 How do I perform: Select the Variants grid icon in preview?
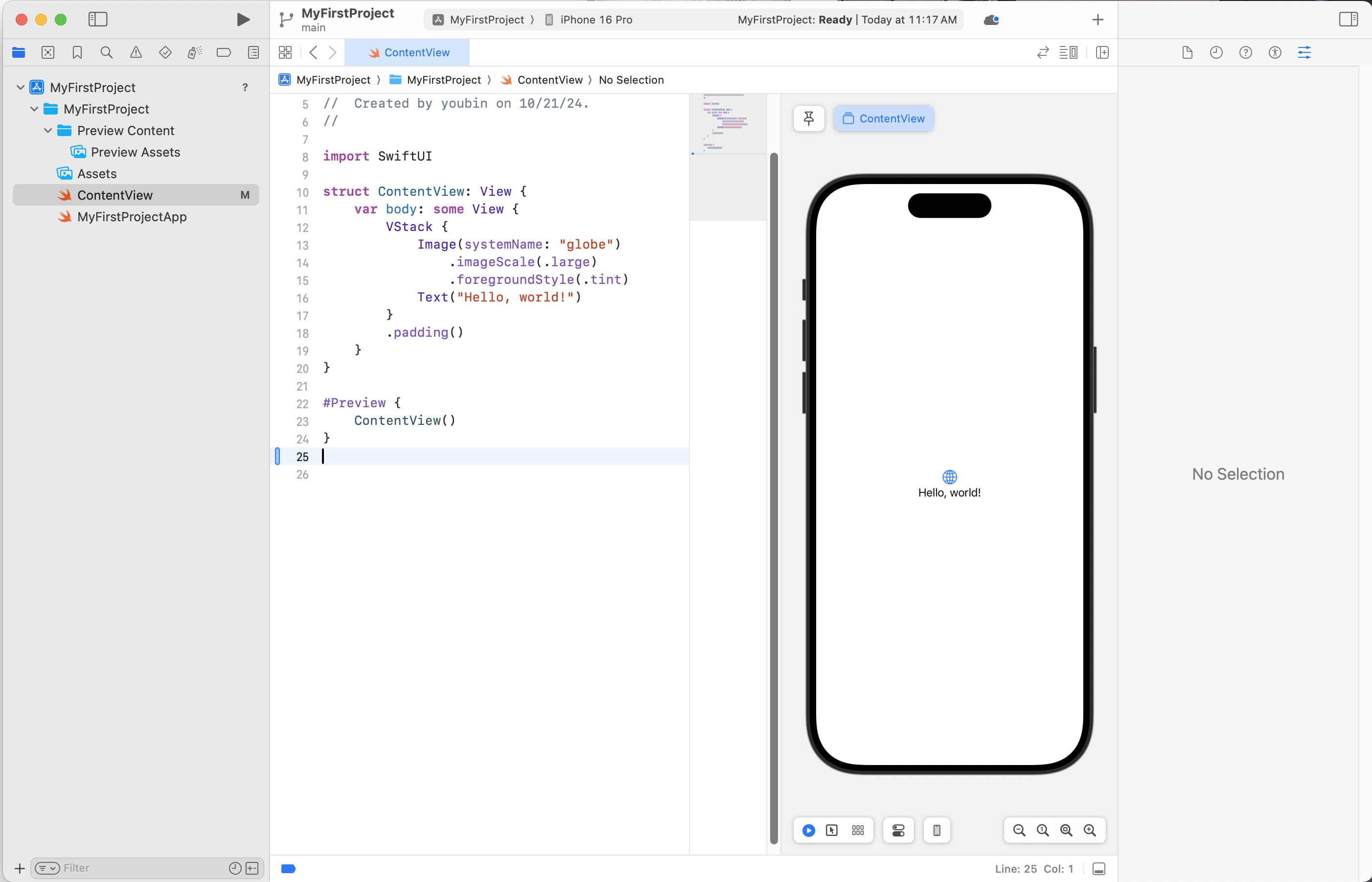pos(857,831)
